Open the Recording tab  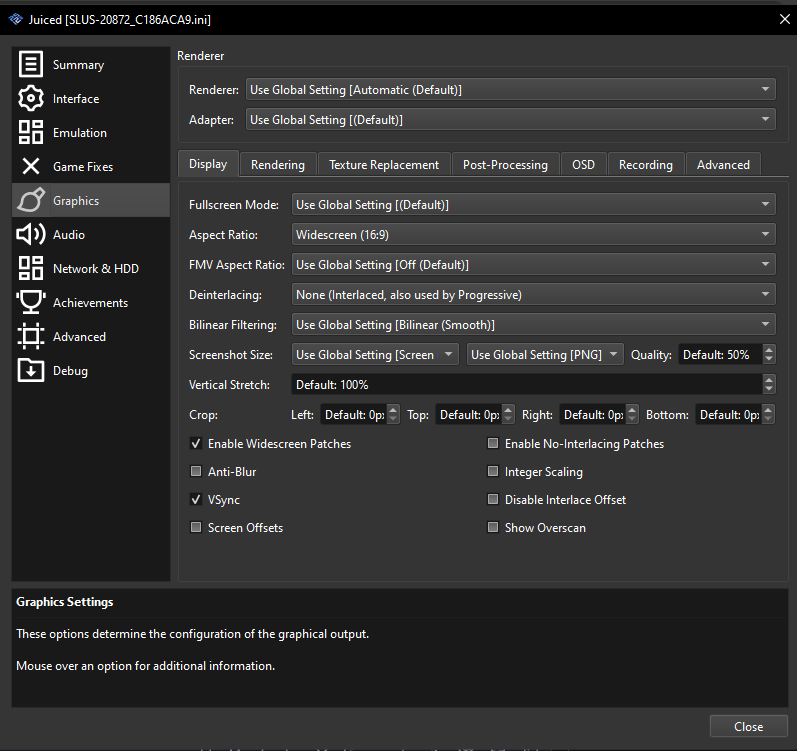pyautogui.click(x=646, y=165)
